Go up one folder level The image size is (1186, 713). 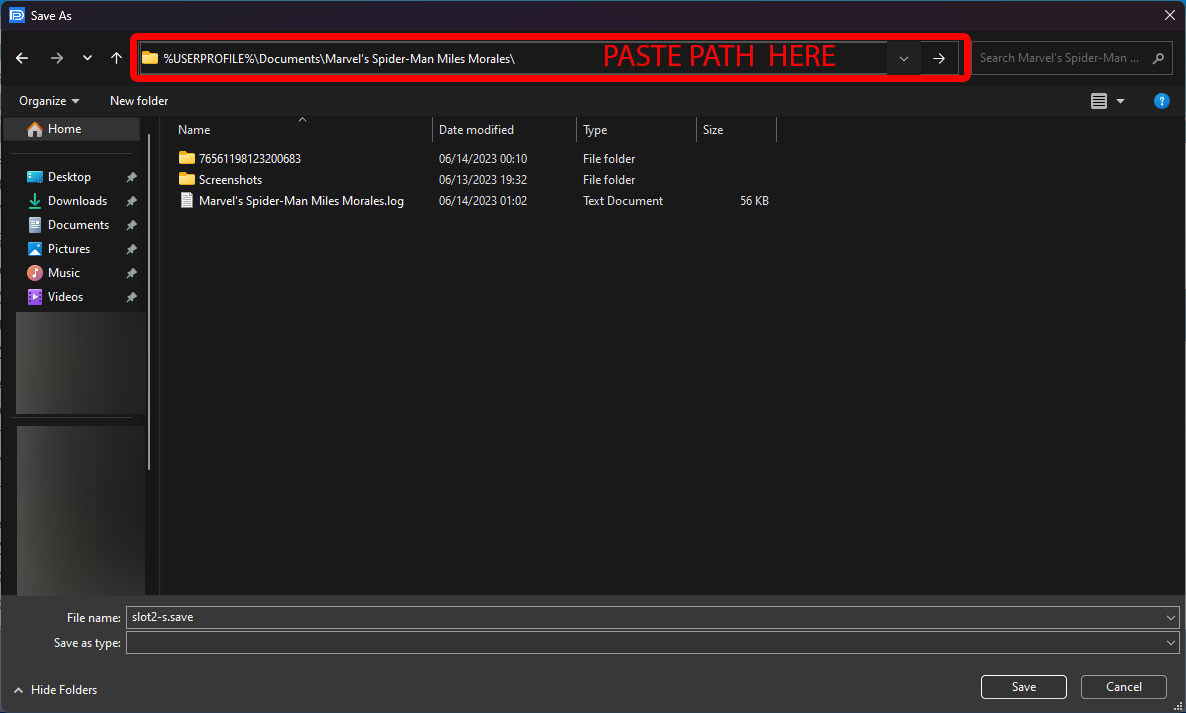coord(116,58)
